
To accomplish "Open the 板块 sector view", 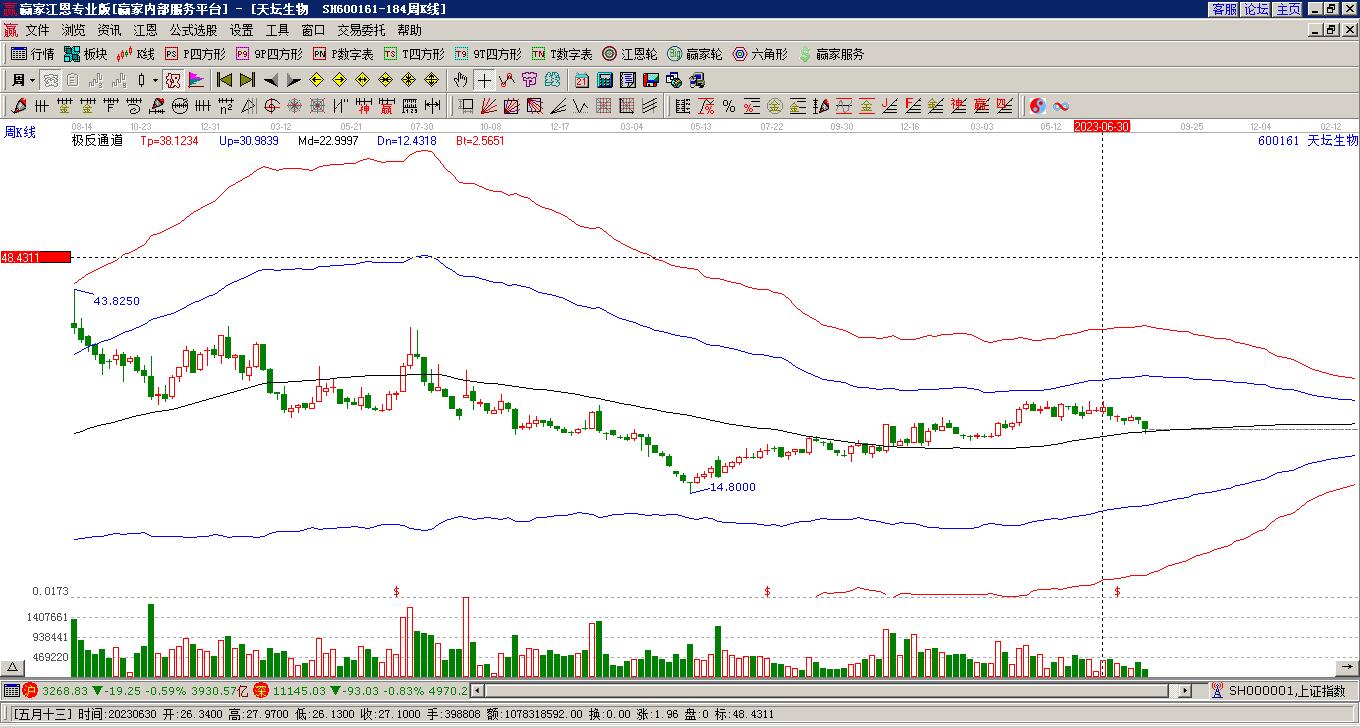I will click(x=85, y=54).
